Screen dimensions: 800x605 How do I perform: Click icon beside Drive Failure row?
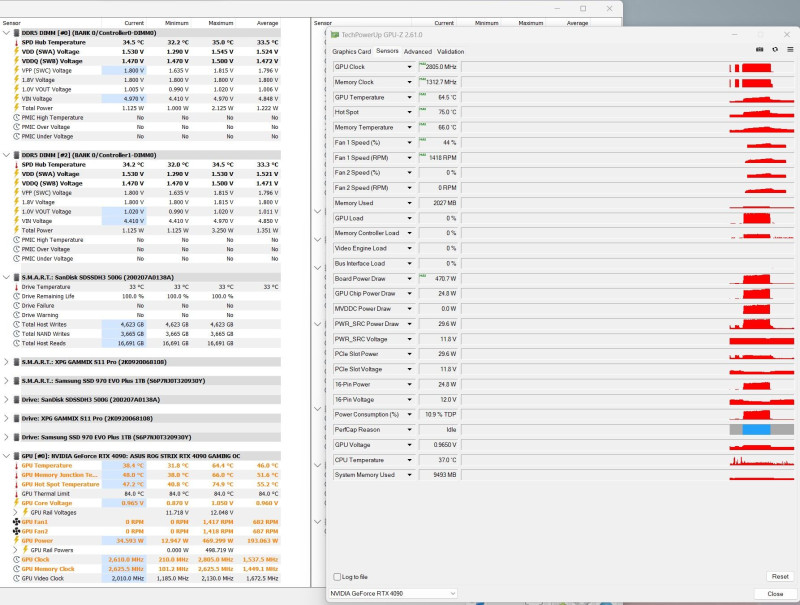(x=16, y=306)
